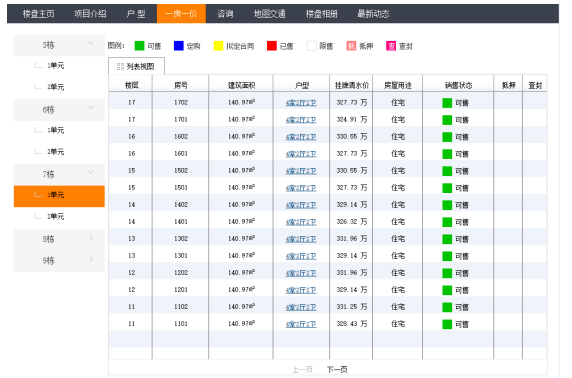Click the white 限售 legend swatch
The width and height of the screenshot is (572, 378).
(x=312, y=46)
